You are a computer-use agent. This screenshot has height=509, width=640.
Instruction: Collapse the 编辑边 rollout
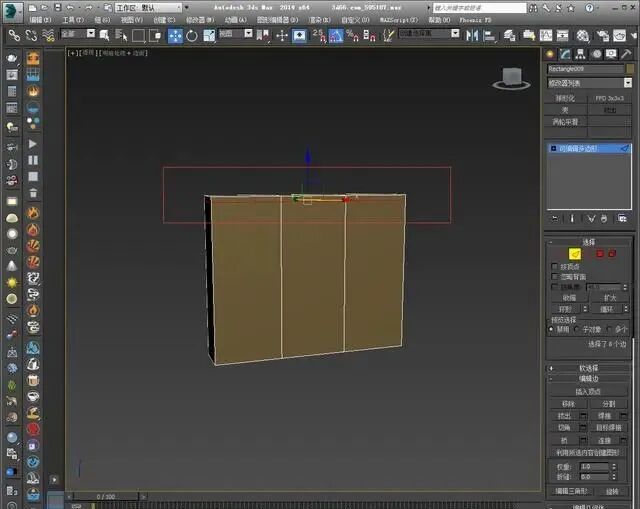(588, 379)
